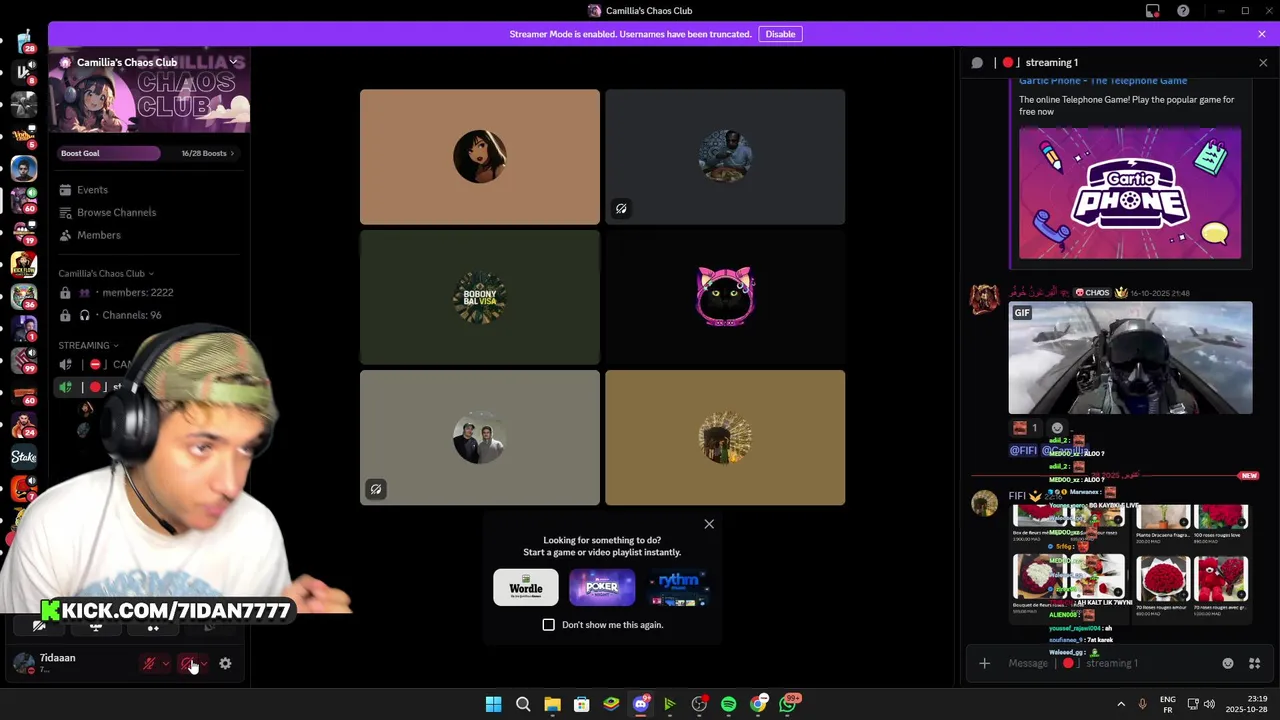Disable Streamer Mode from the banner
The image size is (1280, 720).
[x=780, y=34]
